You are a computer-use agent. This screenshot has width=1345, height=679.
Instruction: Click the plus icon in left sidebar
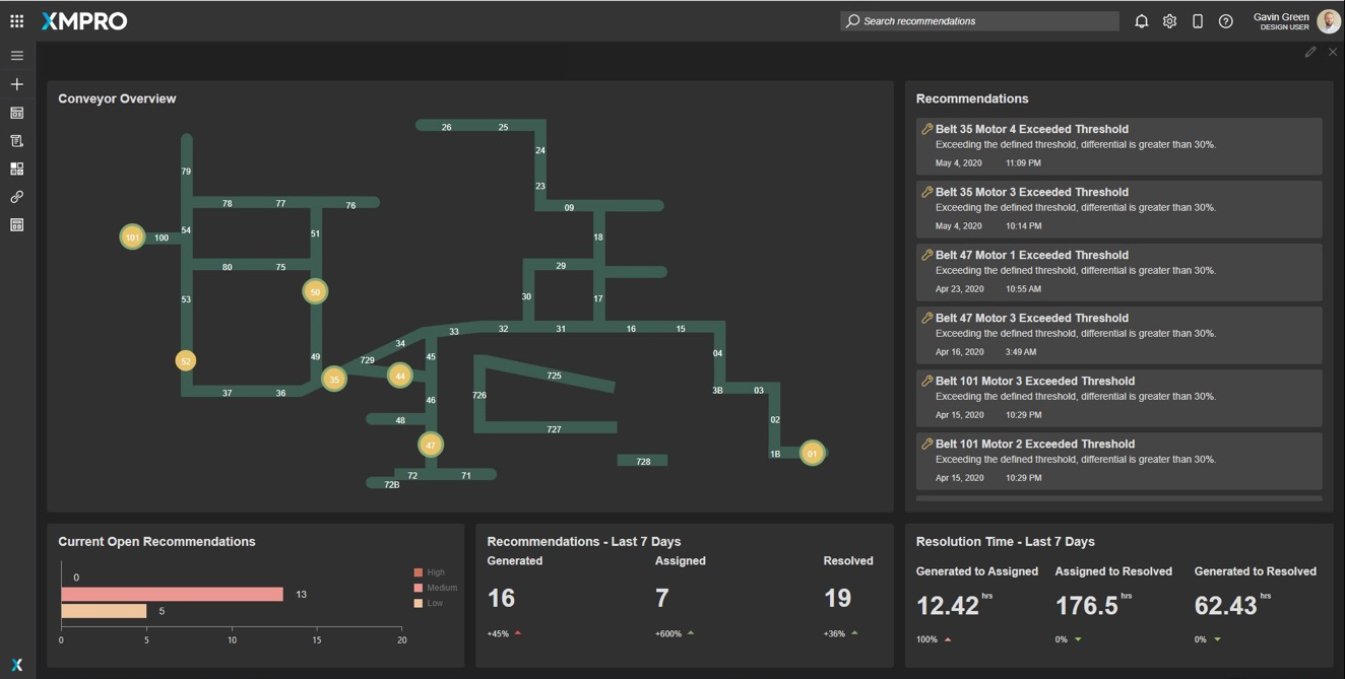point(17,85)
